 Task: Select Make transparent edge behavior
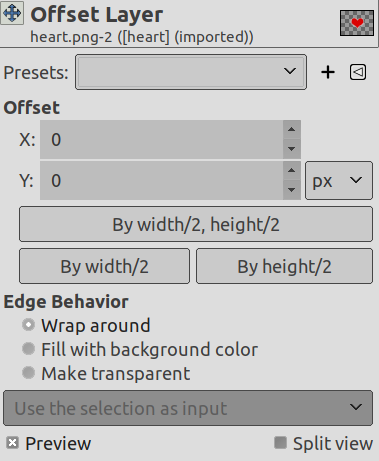(x=28, y=373)
